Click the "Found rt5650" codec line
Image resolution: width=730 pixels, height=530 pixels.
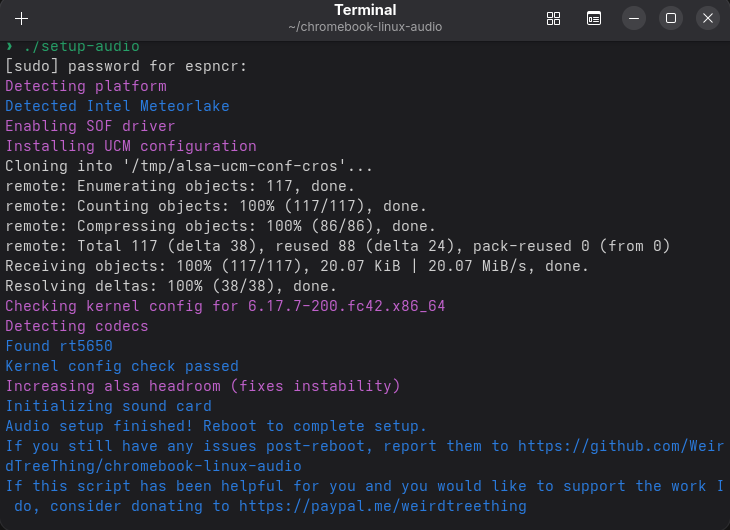point(59,346)
